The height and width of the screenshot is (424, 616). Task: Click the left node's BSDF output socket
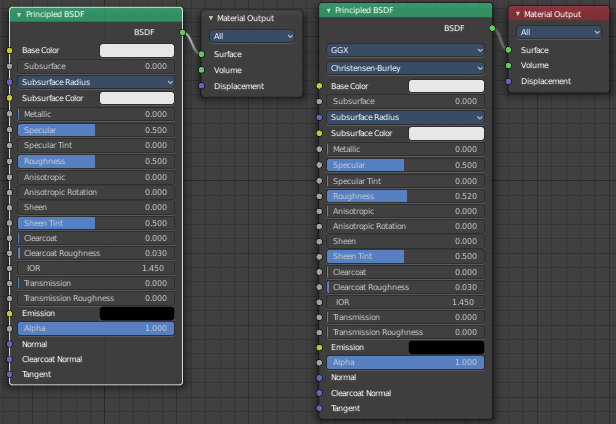pos(183,32)
